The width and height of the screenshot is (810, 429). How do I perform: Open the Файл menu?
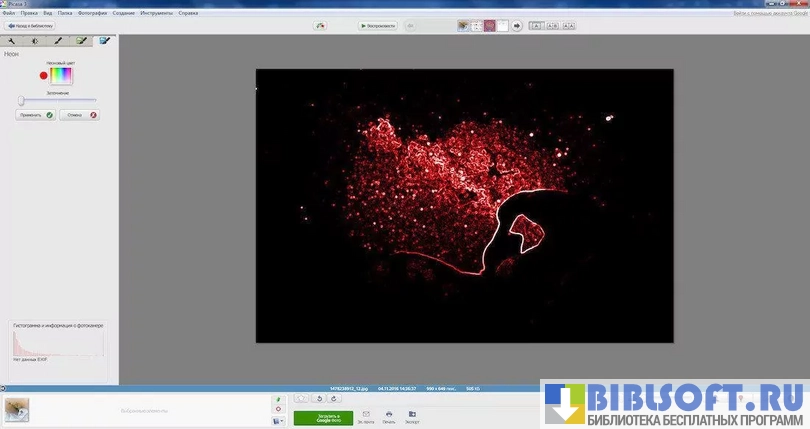coord(9,13)
